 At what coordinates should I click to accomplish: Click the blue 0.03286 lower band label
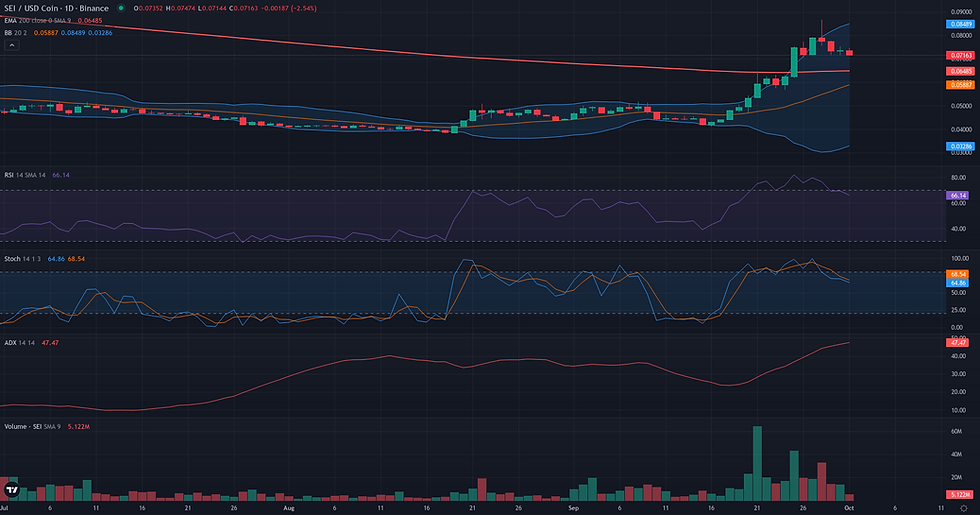[x=960, y=146]
